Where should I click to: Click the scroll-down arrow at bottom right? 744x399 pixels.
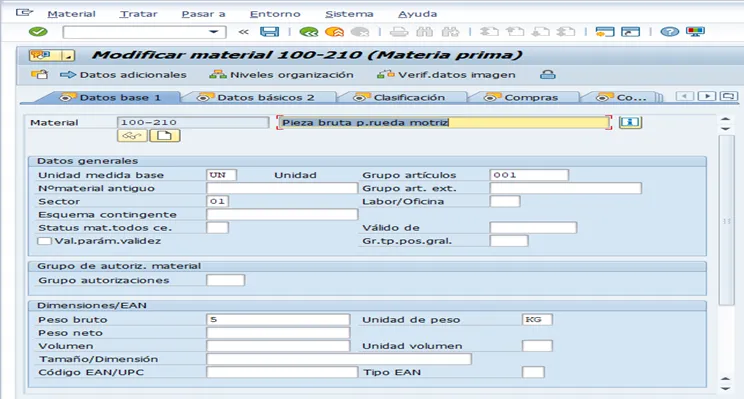(x=725, y=388)
